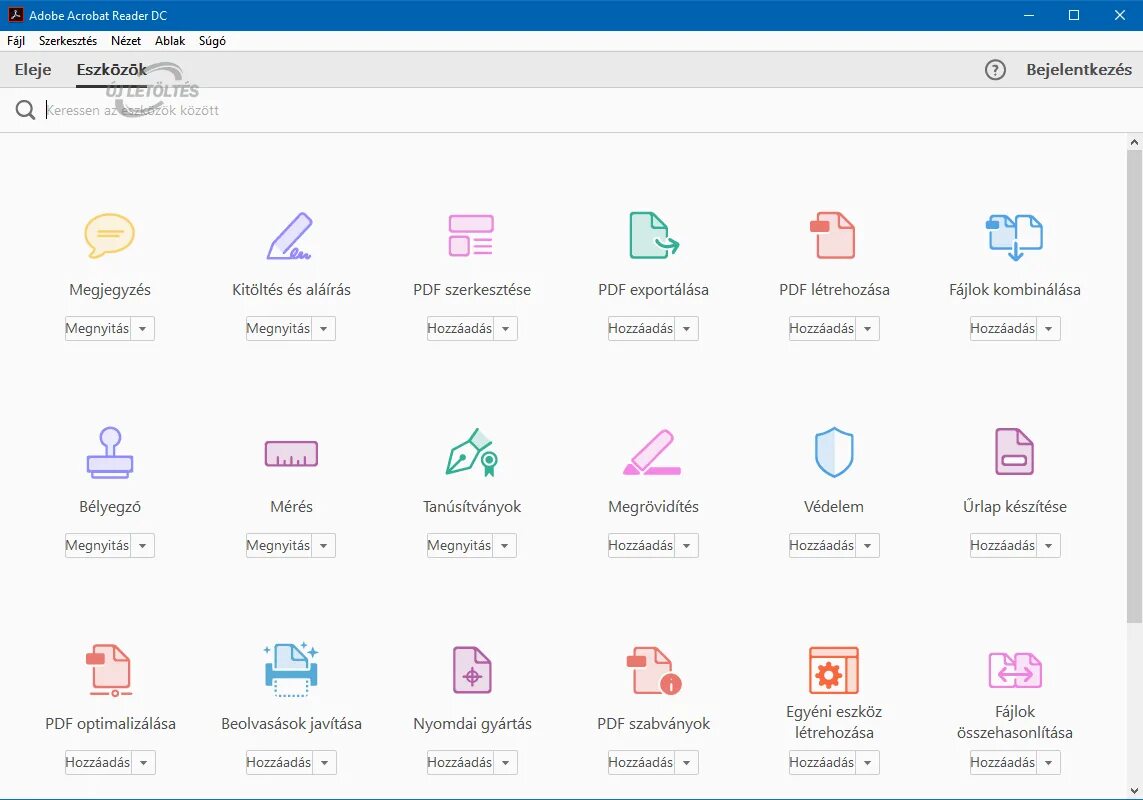Open the Ablak menu
The width and height of the screenshot is (1143, 800).
(x=170, y=41)
